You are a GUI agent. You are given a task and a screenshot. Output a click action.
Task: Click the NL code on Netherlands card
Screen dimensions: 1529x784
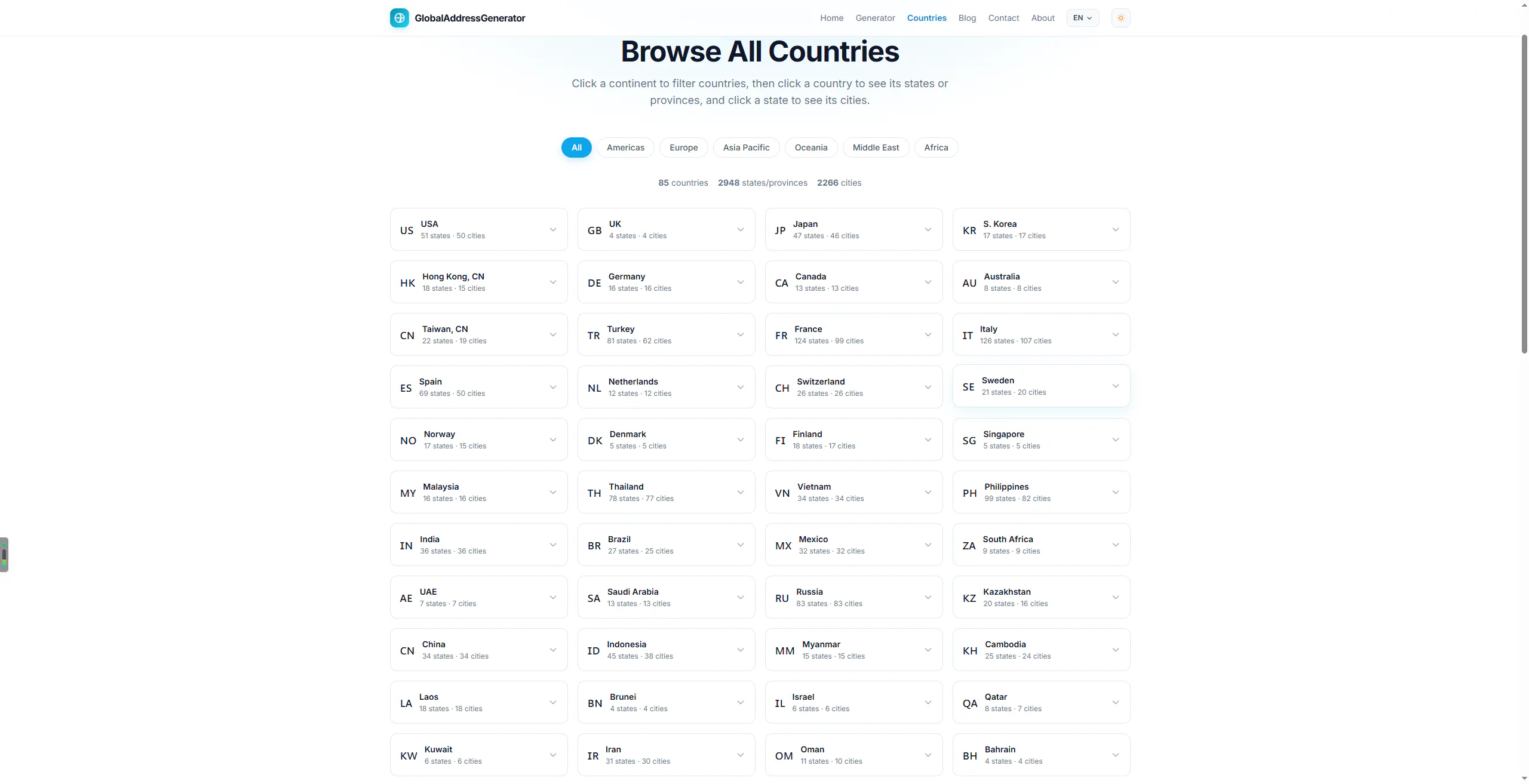point(594,388)
